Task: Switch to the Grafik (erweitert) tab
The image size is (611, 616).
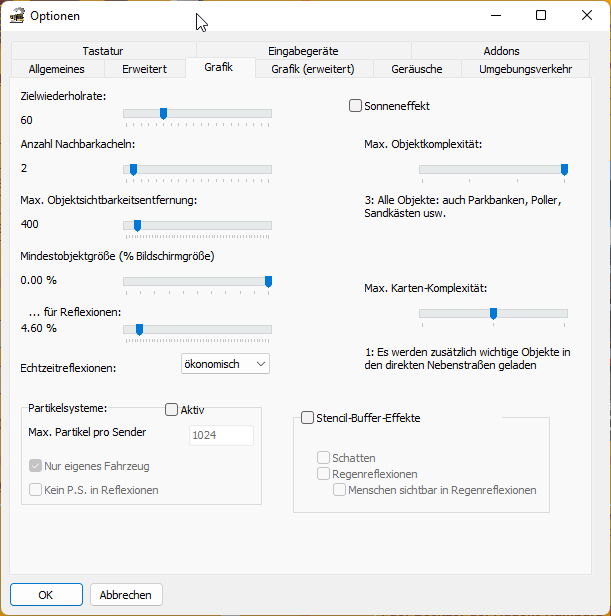Action: click(315, 69)
